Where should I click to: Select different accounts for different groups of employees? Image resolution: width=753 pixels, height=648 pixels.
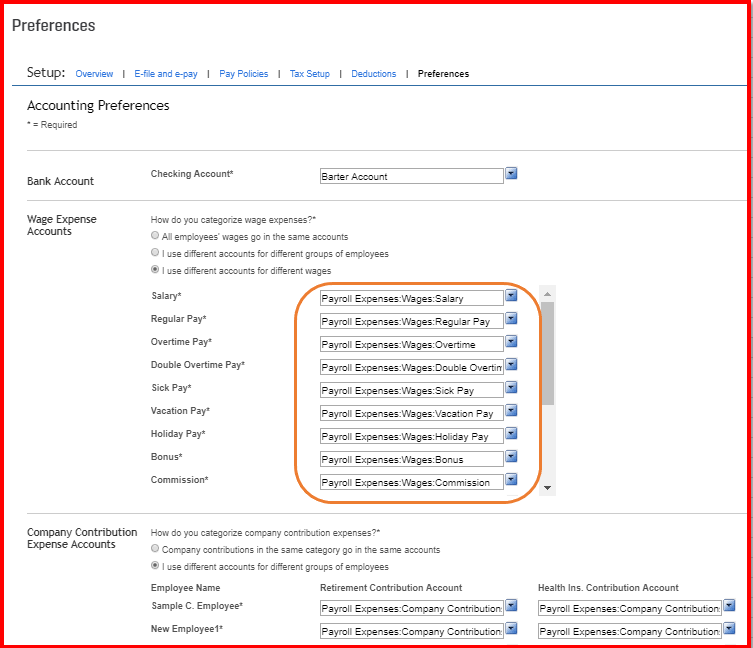(x=155, y=254)
